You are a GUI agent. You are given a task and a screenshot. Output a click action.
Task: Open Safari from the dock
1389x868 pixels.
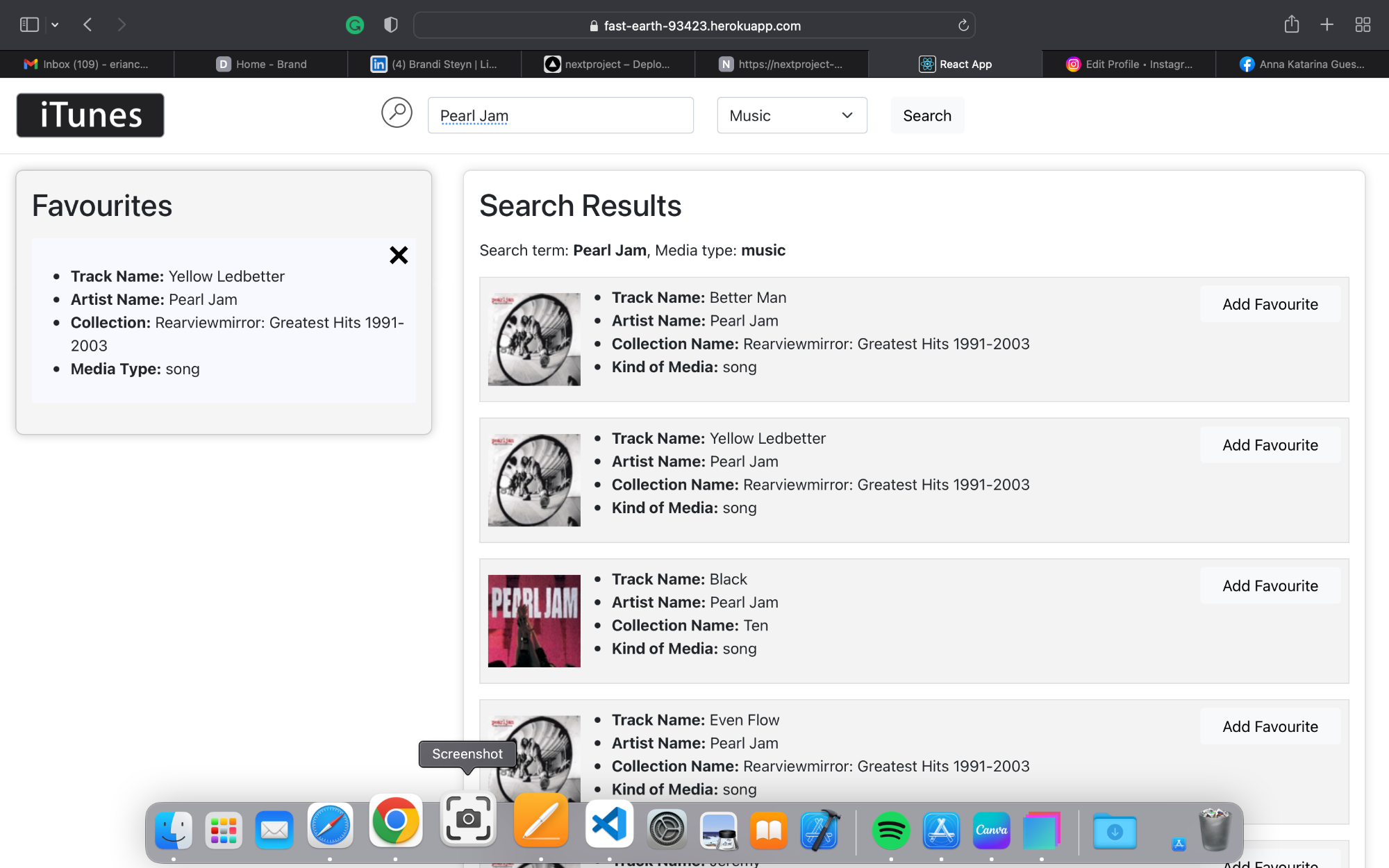tap(330, 826)
